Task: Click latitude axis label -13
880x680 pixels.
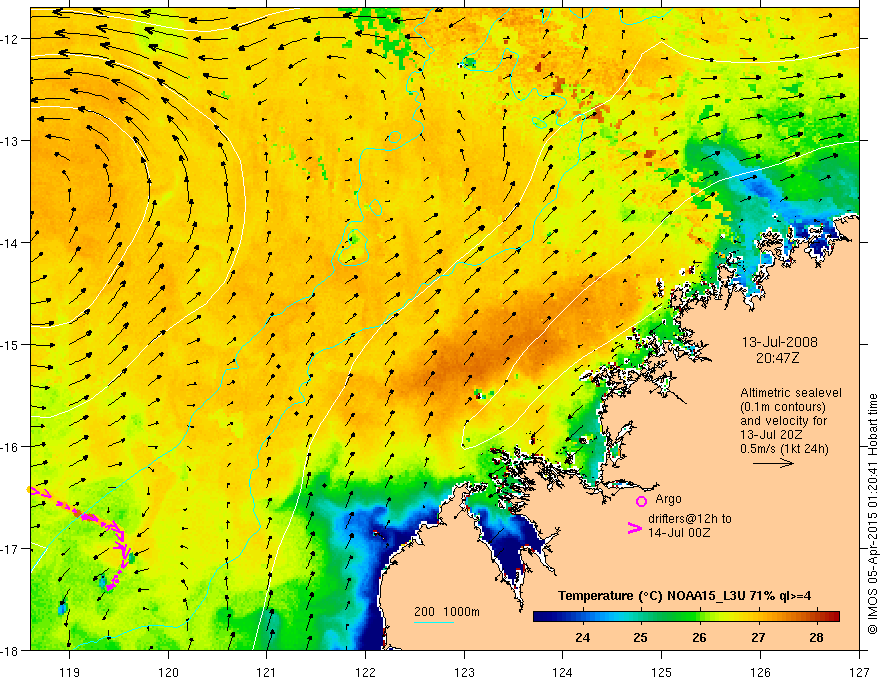Action: coord(10,141)
